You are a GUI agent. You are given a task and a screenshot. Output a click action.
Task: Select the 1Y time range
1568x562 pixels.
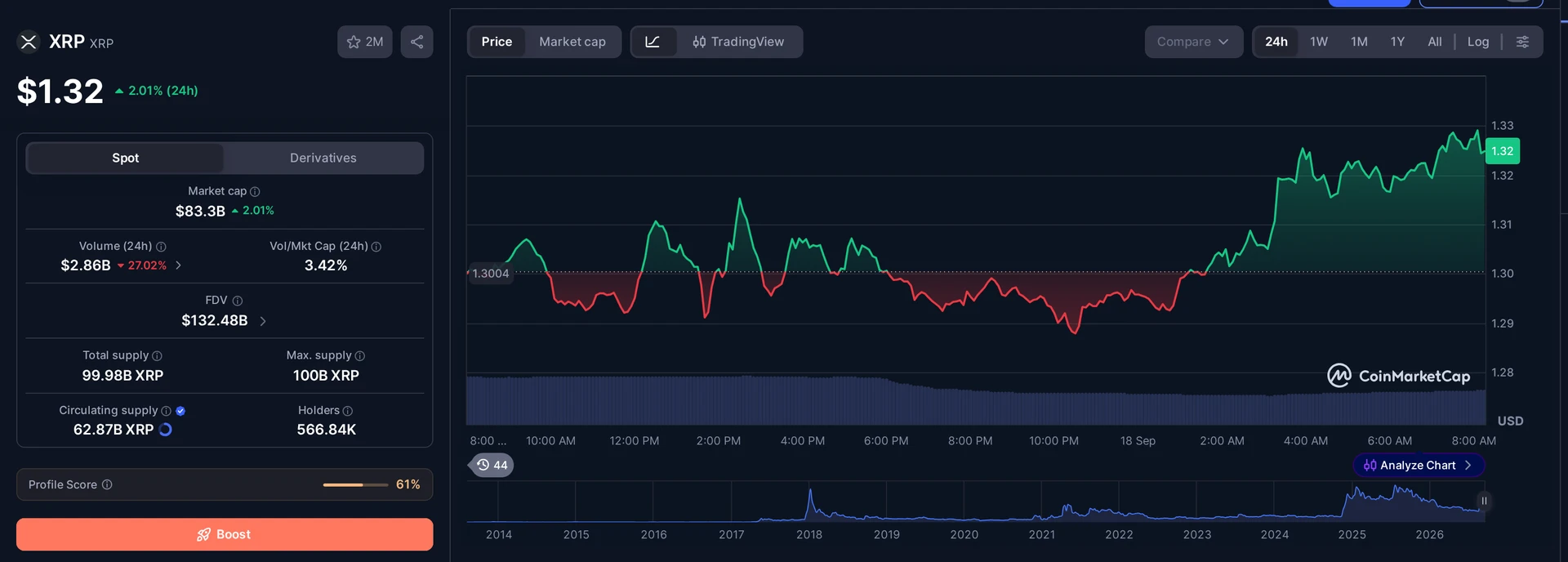click(1398, 42)
